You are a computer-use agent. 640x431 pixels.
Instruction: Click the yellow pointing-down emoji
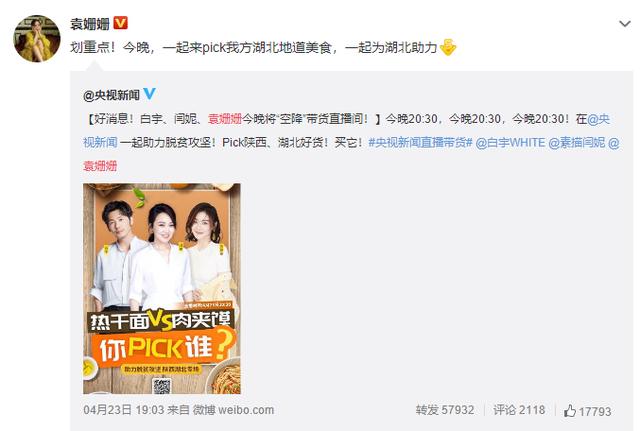click(x=448, y=47)
